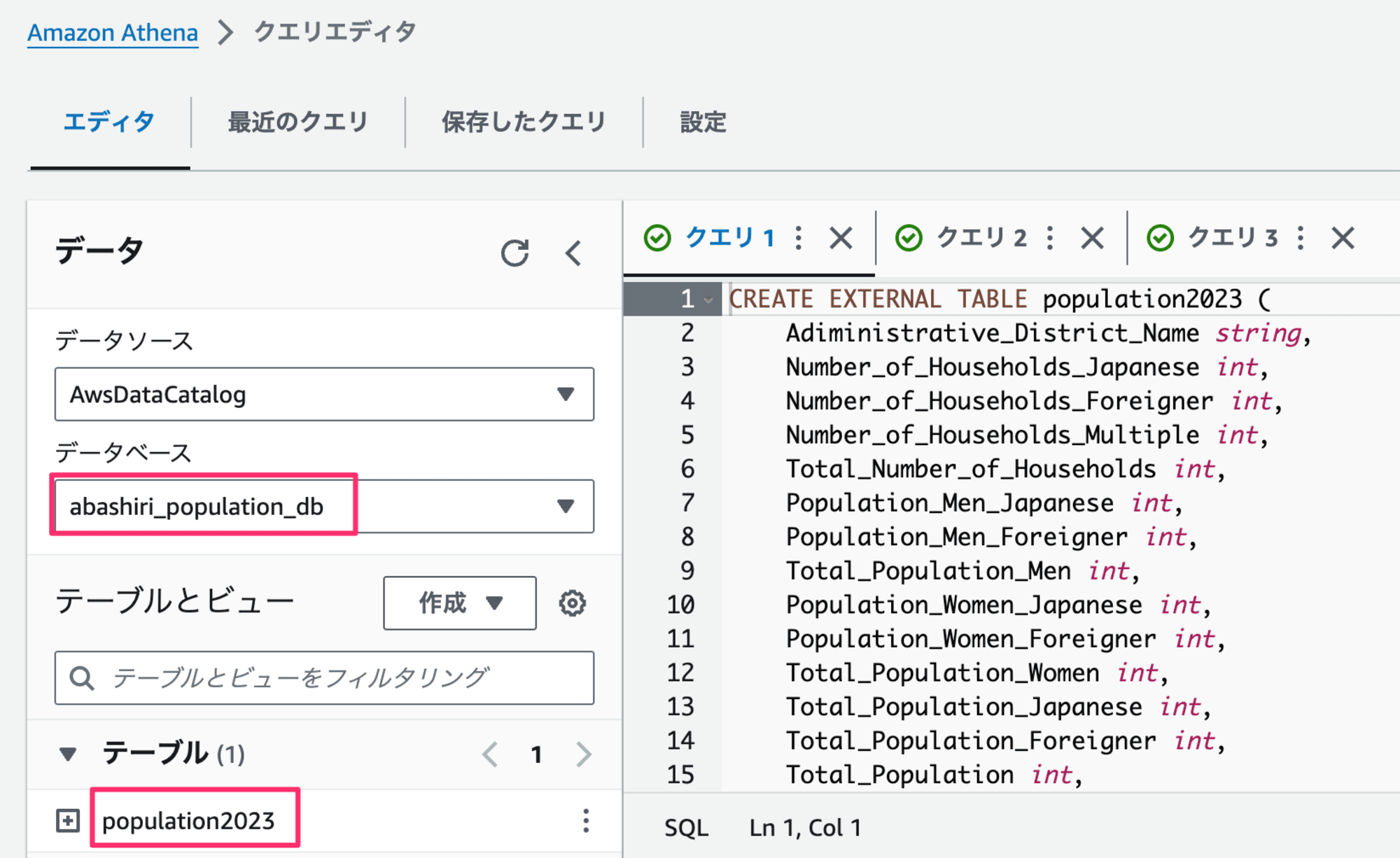Open クエリ 1 tab options menu
This screenshot has height=858, width=1400.
pos(799,238)
